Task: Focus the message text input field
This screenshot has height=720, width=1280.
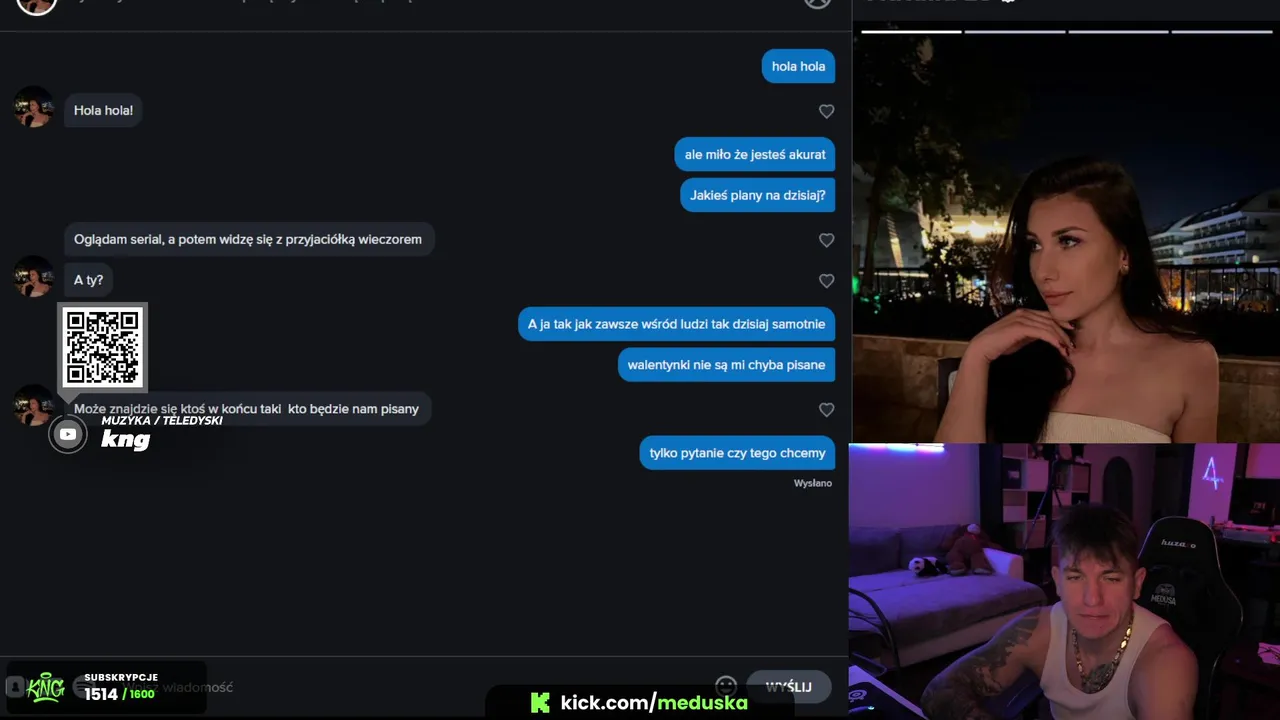Action: [400, 687]
